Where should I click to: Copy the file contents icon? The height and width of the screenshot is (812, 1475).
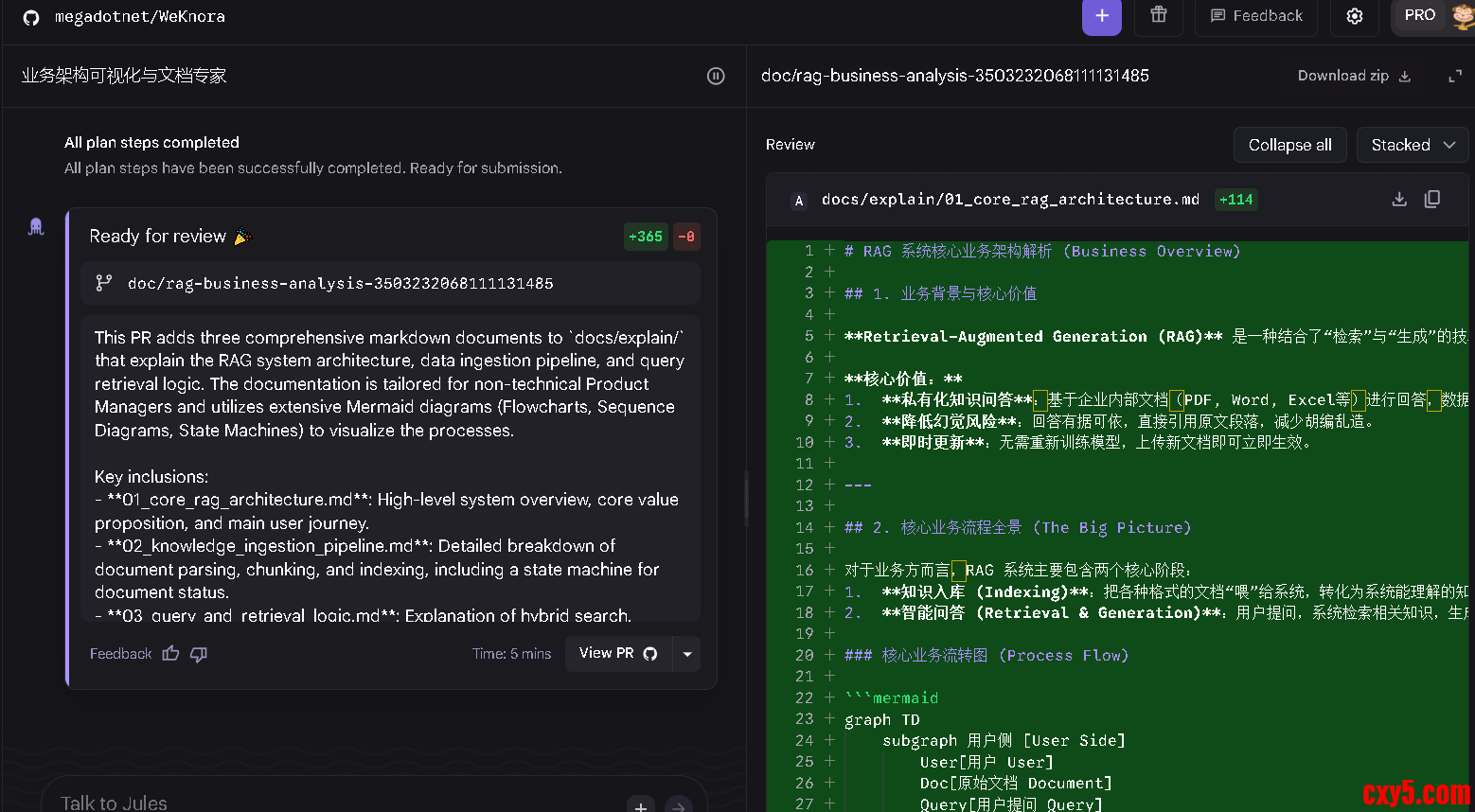[1432, 199]
